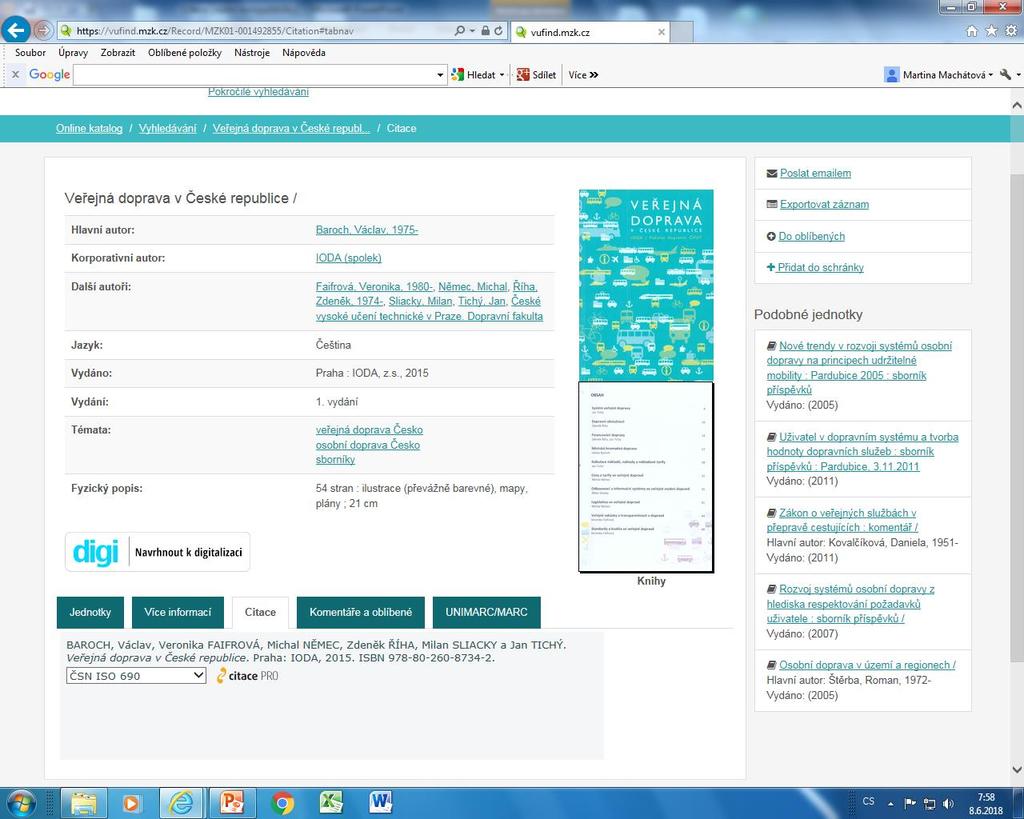
Task: Open File Explorer from the taskbar
Action: pos(84,803)
